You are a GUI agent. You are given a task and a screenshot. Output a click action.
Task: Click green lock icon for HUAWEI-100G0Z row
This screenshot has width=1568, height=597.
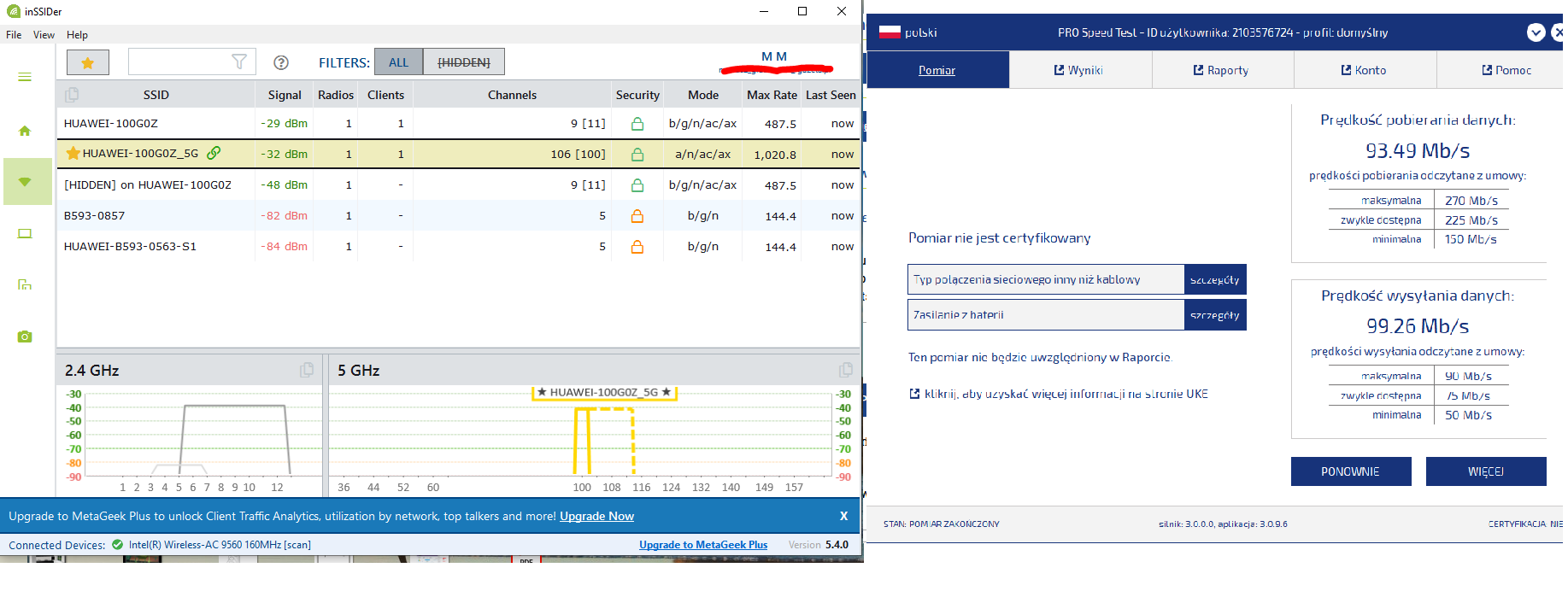point(637,124)
